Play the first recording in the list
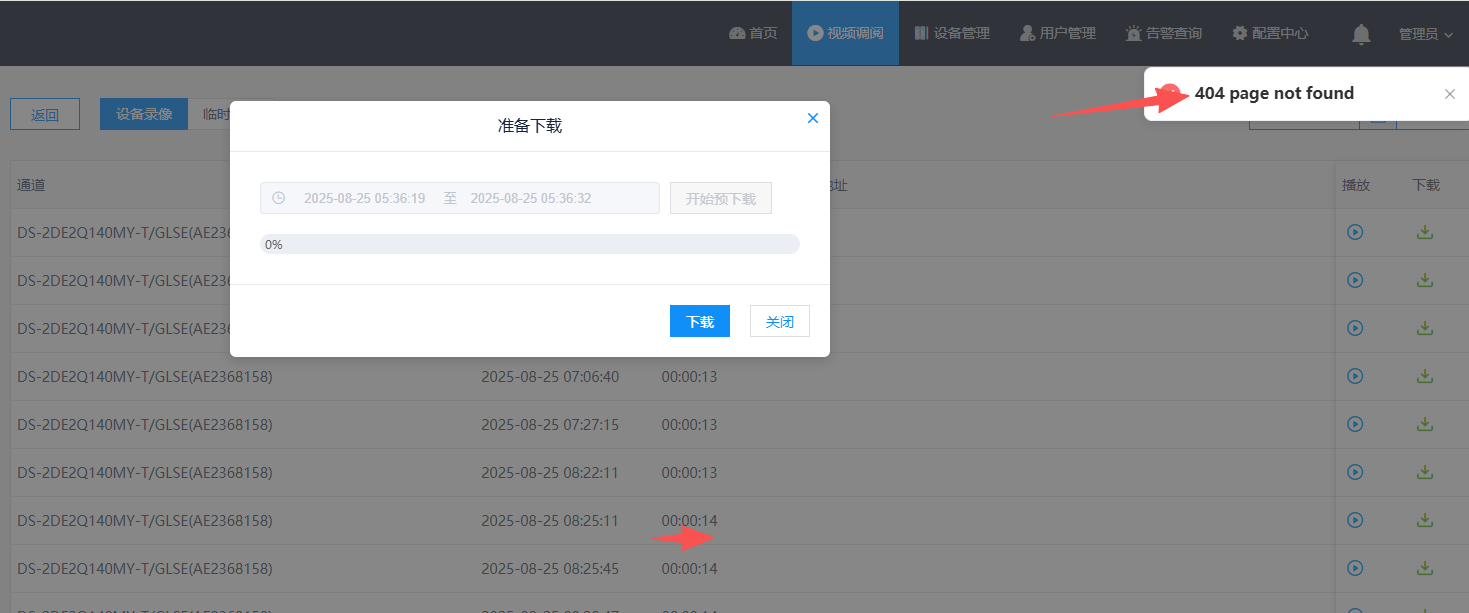Image resolution: width=1469 pixels, height=613 pixels. pos(1355,232)
